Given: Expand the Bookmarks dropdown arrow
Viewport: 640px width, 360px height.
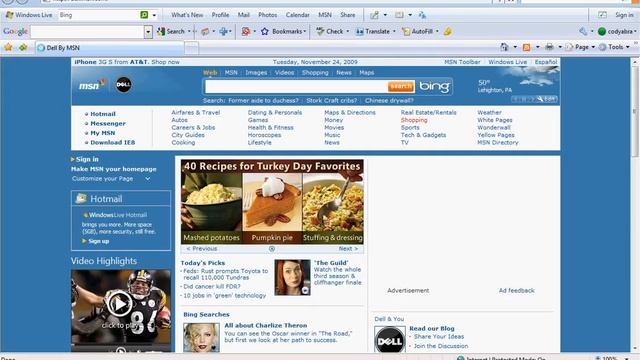Looking at the screenshot, I should click(x=305, y=31).
